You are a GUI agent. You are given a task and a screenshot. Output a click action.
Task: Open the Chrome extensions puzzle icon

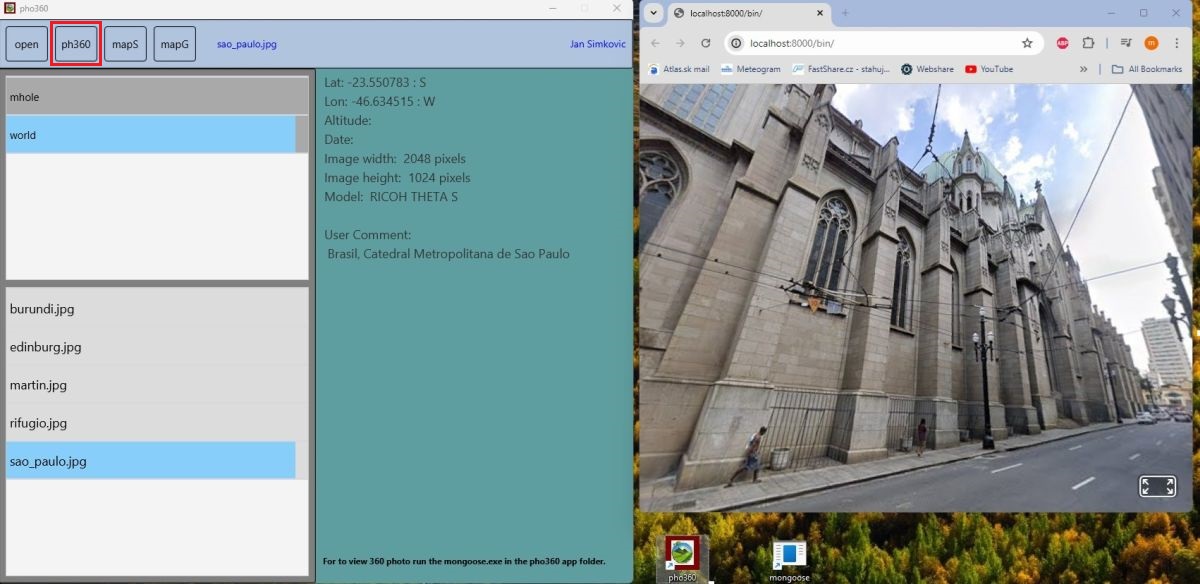[1088, 43]
